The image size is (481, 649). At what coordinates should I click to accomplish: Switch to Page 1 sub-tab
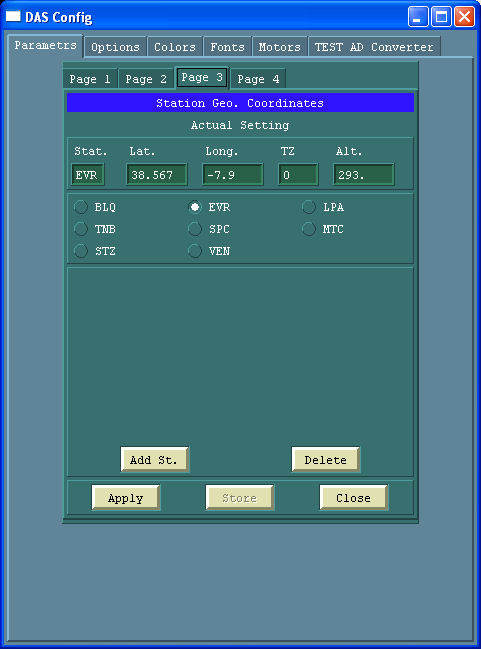tap(90, 79)
